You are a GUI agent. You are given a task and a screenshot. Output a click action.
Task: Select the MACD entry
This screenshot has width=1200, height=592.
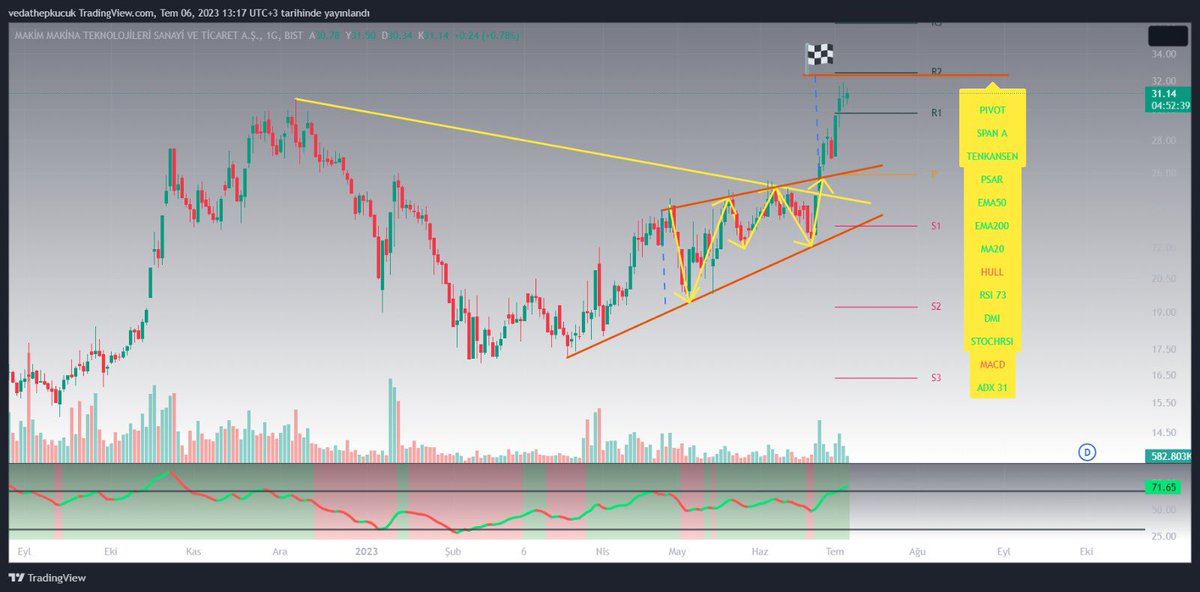pyautogui.click(x=992, y=364)
